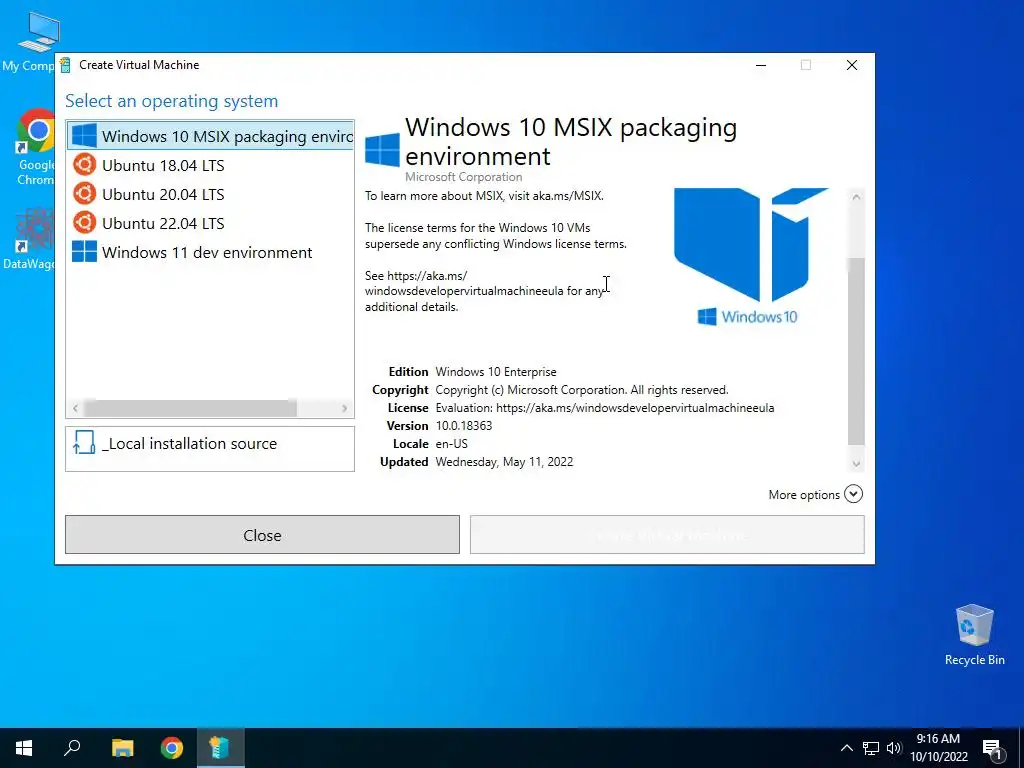Click the greyed-out Create Virtual Machine button
Viewport: 1024px width, 768px height.
tap(667, 535)
